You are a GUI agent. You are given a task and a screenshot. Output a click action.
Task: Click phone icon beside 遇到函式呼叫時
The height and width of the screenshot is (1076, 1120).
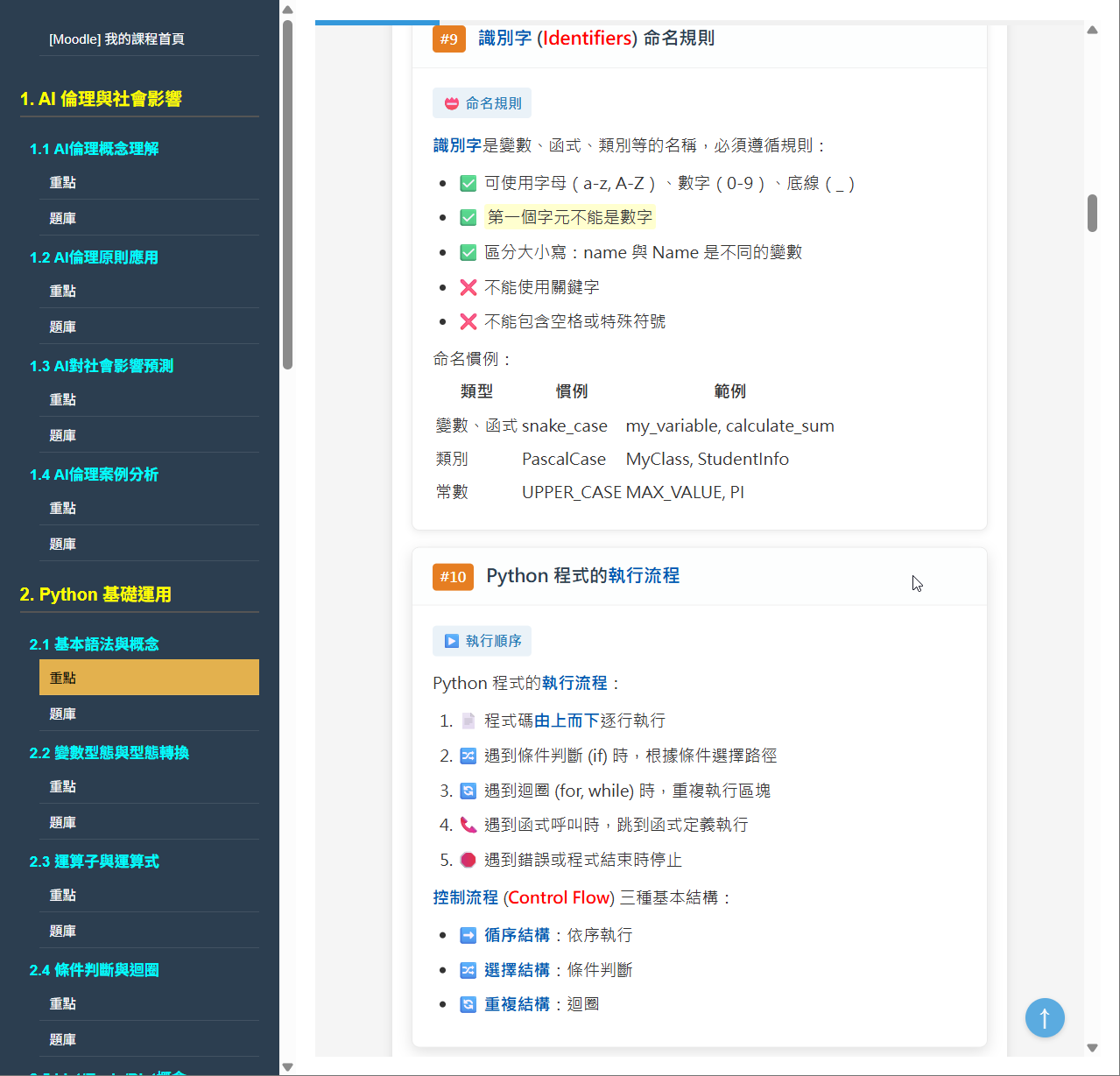click(468, 825)
